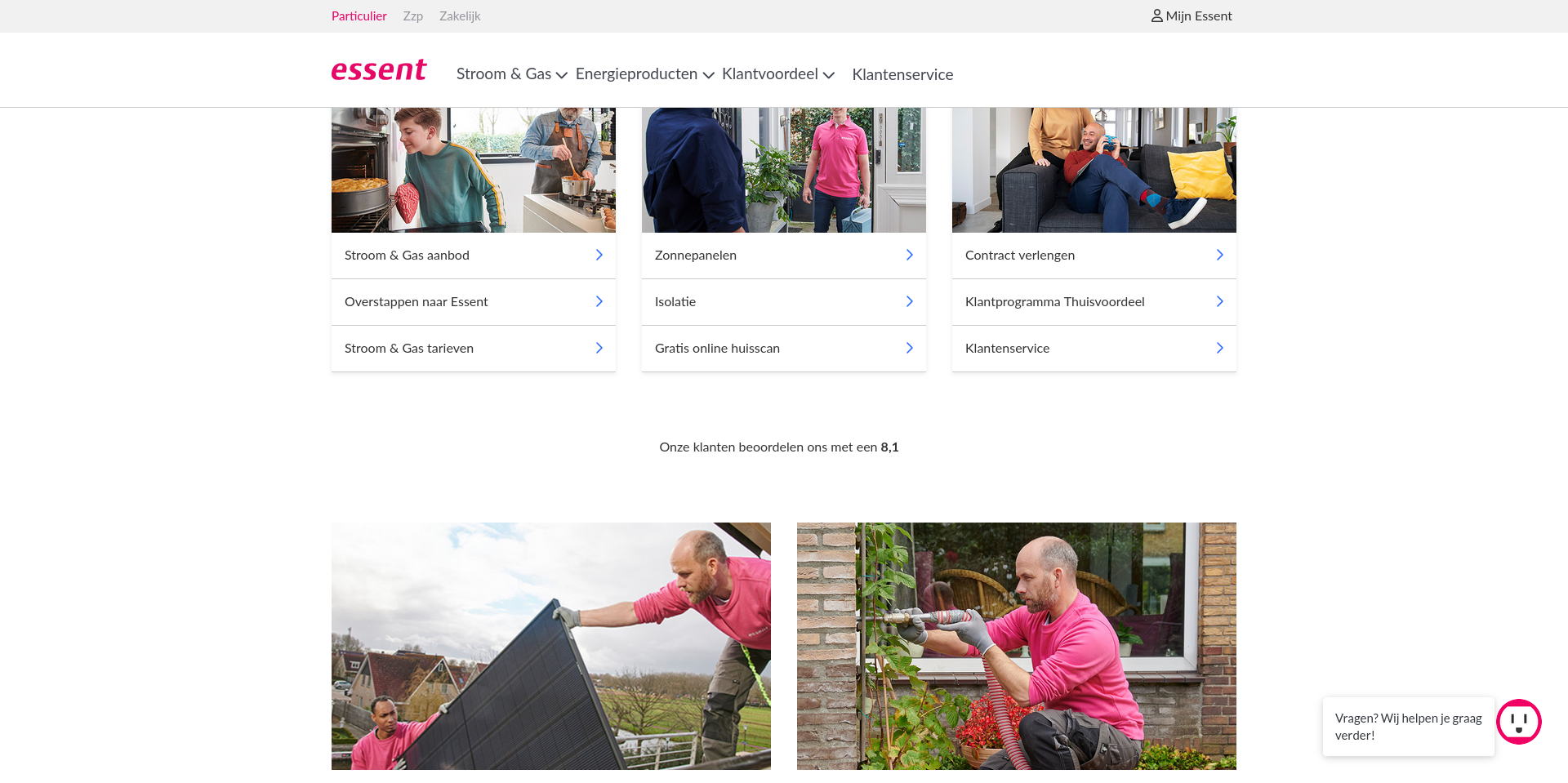This screenshot has width=1568, height=783.
Task: Click the Essent logo
Action: tap(378, 71)
